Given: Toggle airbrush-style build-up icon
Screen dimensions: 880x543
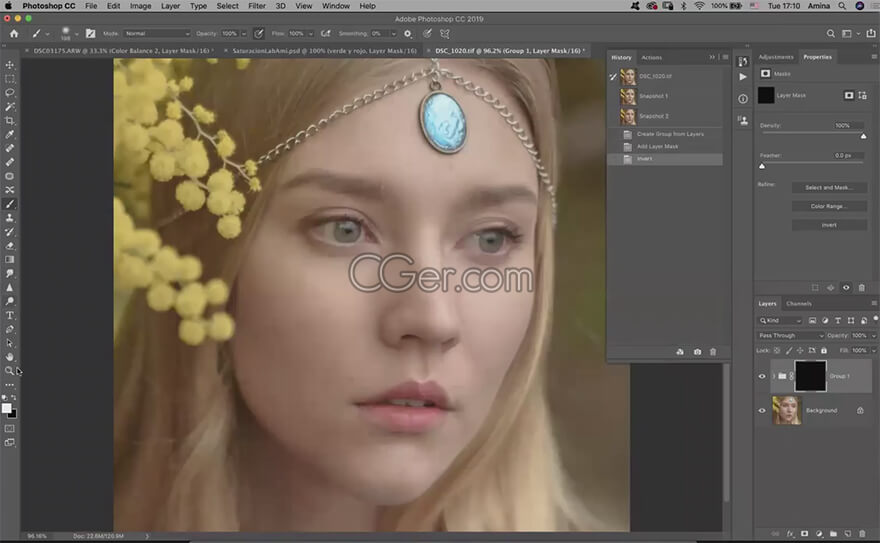Looking at the screenshot, I should pos(326,34).
